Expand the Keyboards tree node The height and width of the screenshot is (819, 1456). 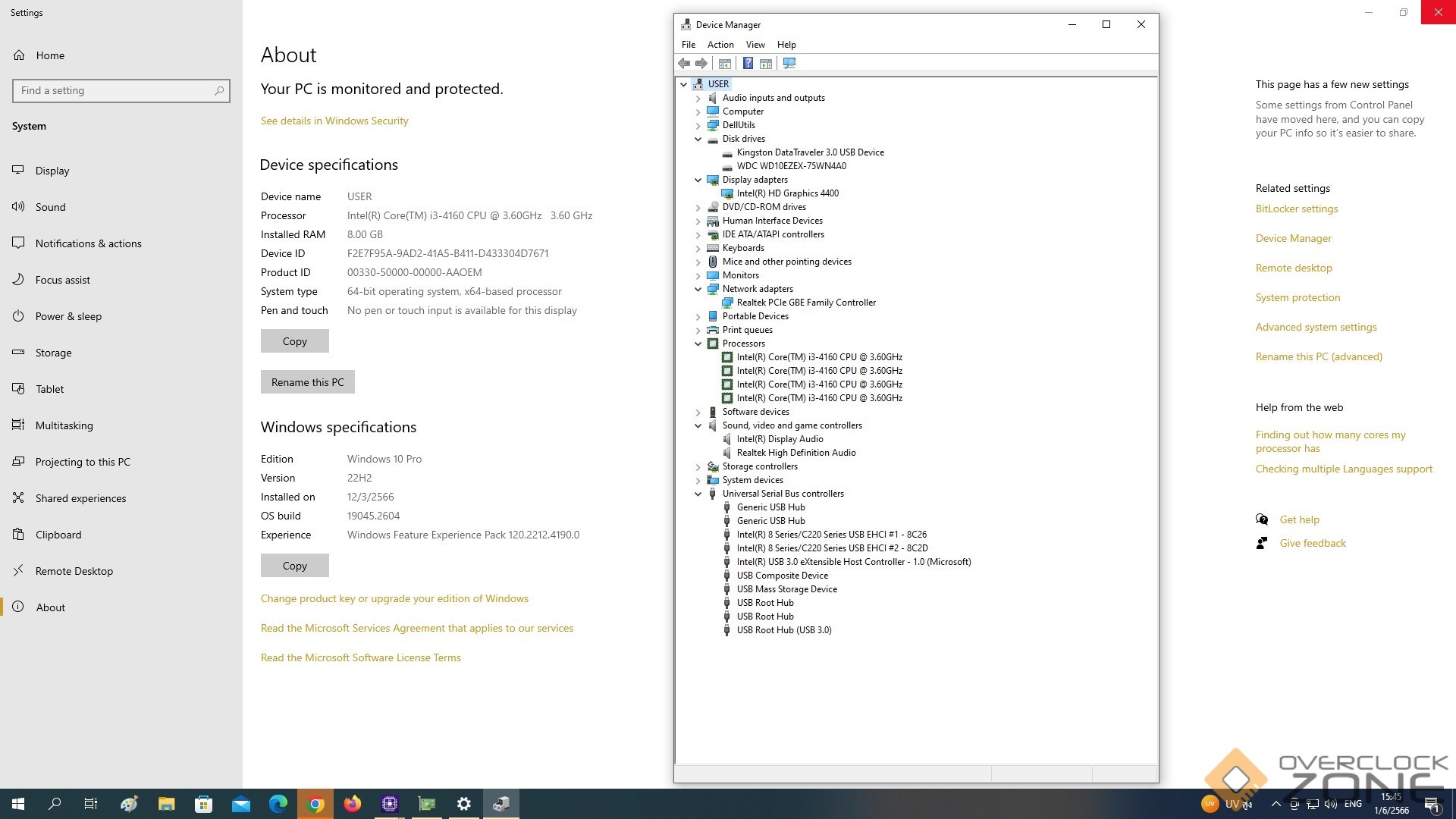[x=698, y=249]
